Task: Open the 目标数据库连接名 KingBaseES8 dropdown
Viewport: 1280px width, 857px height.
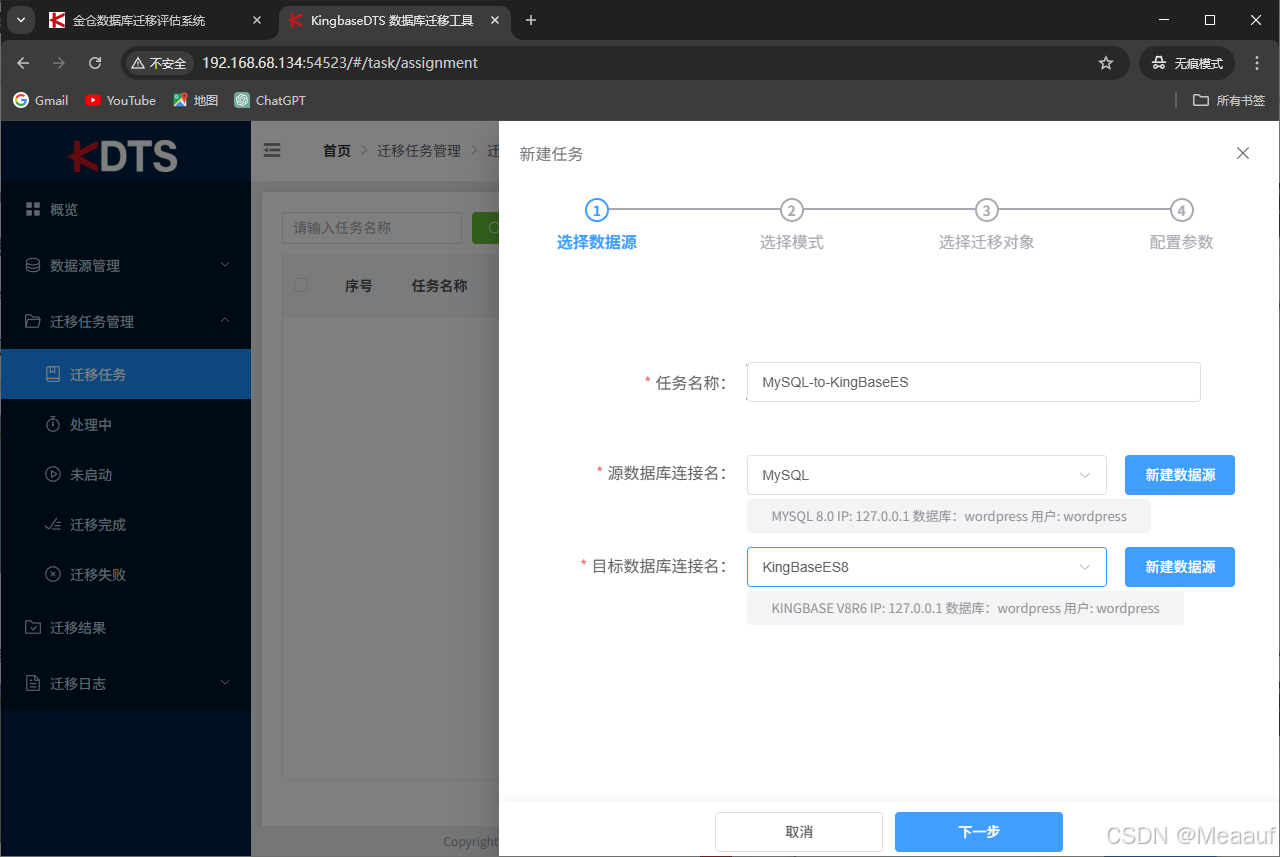Action: (x=926, y=567)
